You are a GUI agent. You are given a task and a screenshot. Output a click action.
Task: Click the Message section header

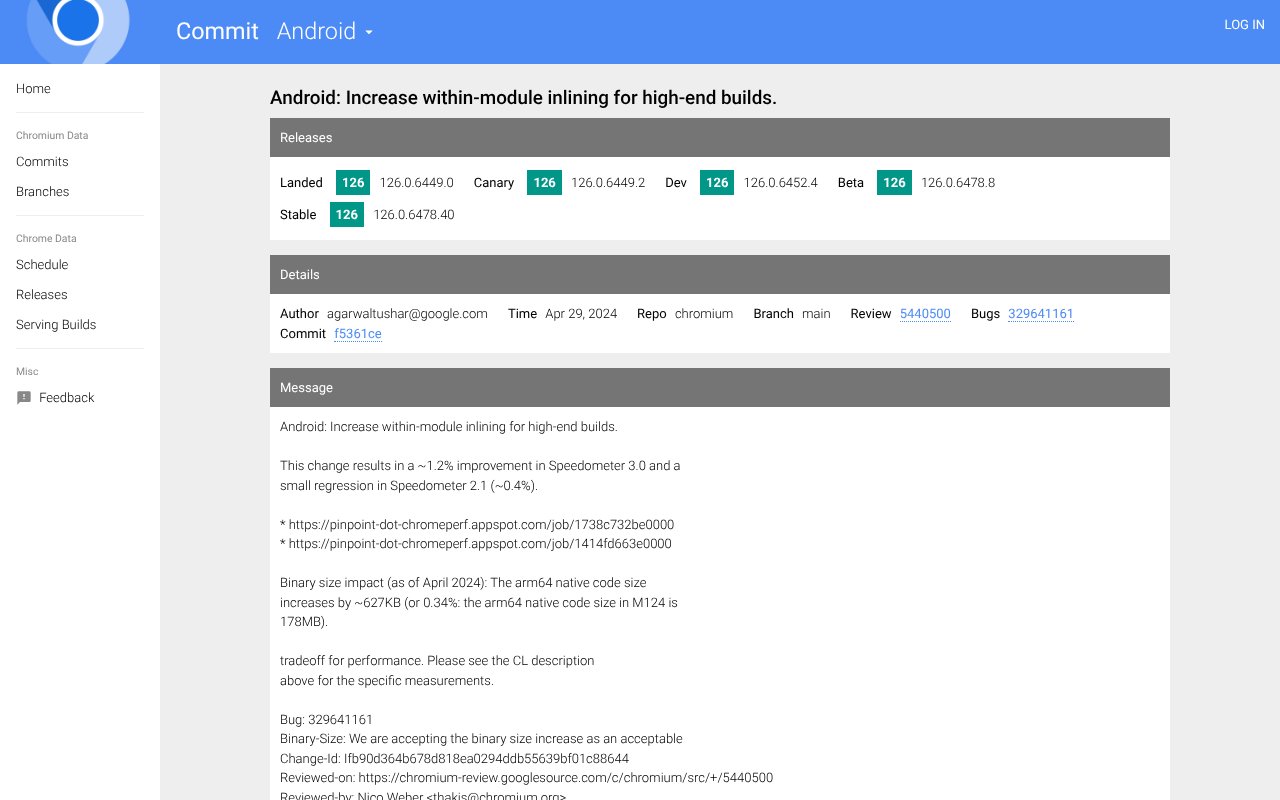tap(719, 388)
